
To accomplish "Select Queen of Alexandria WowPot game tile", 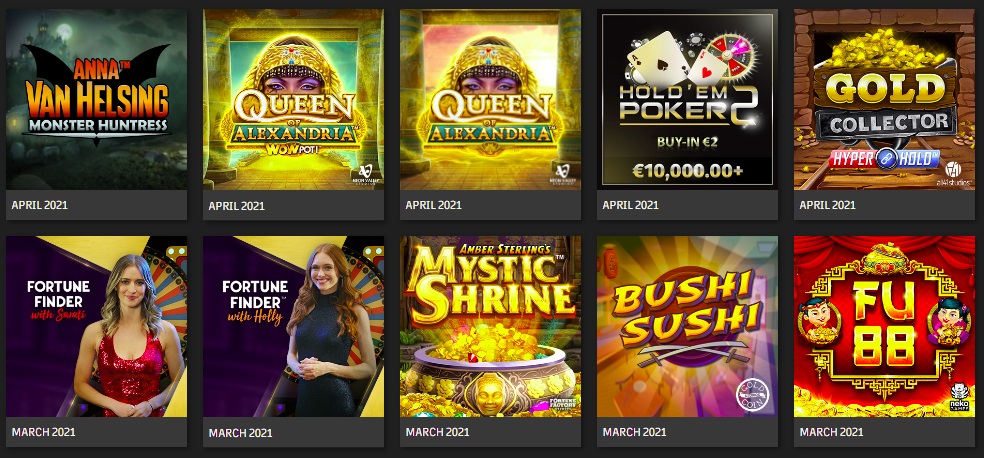I will click(293, 99).
